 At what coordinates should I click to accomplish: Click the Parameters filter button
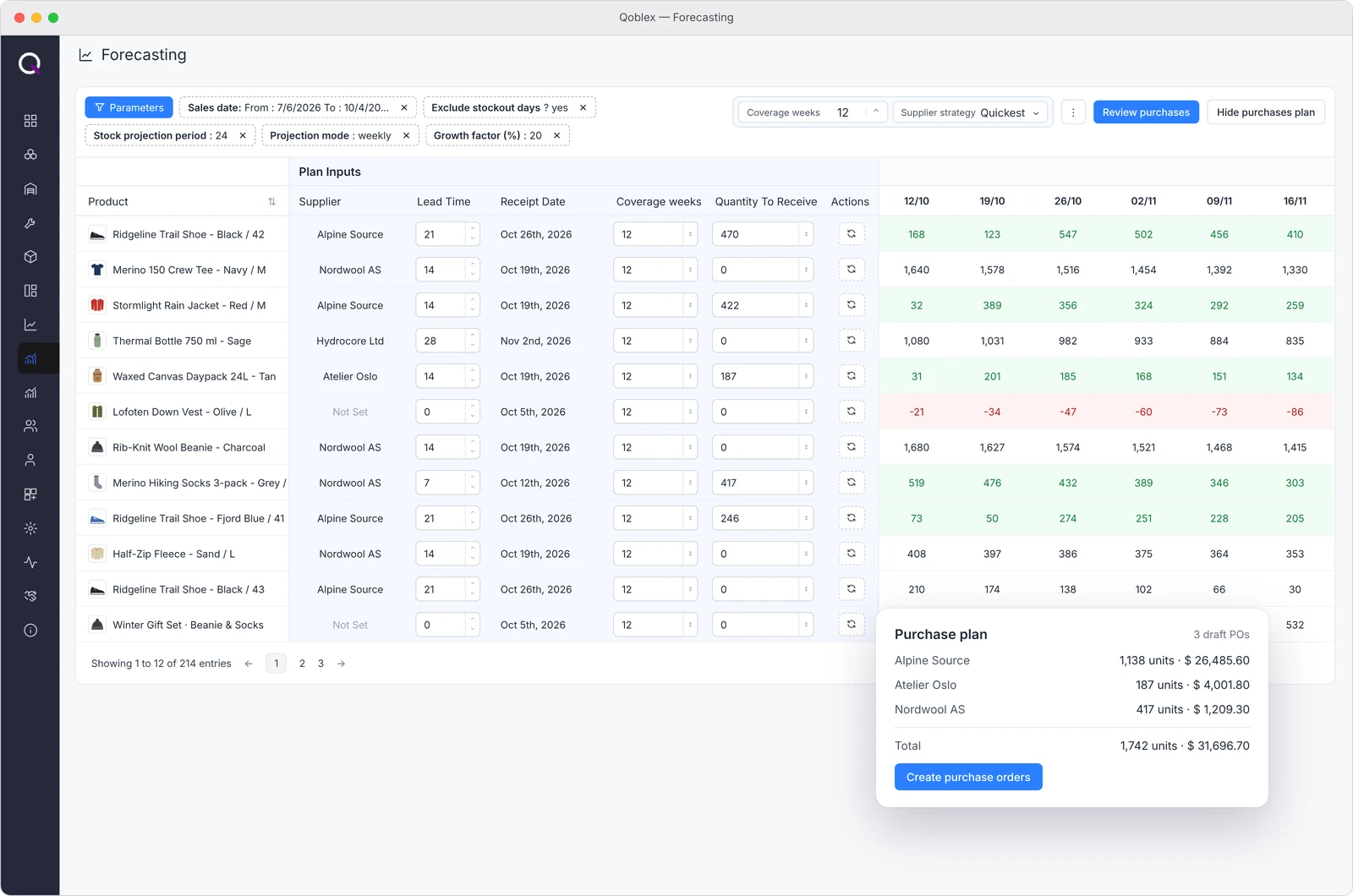tap(129, 107)
